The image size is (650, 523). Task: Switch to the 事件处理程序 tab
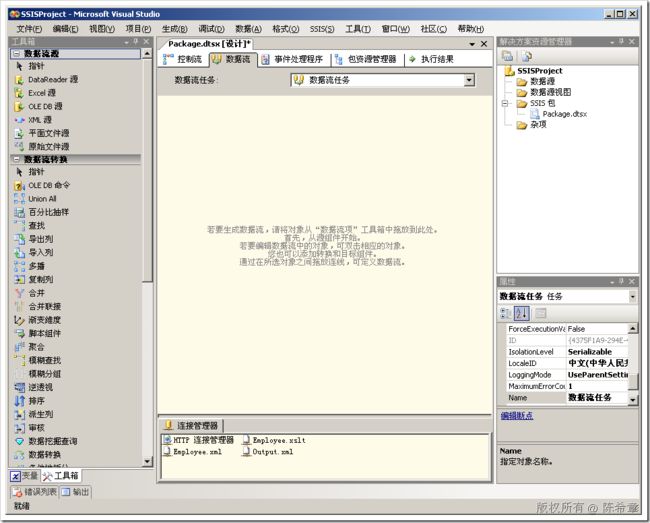coord(292,59)
